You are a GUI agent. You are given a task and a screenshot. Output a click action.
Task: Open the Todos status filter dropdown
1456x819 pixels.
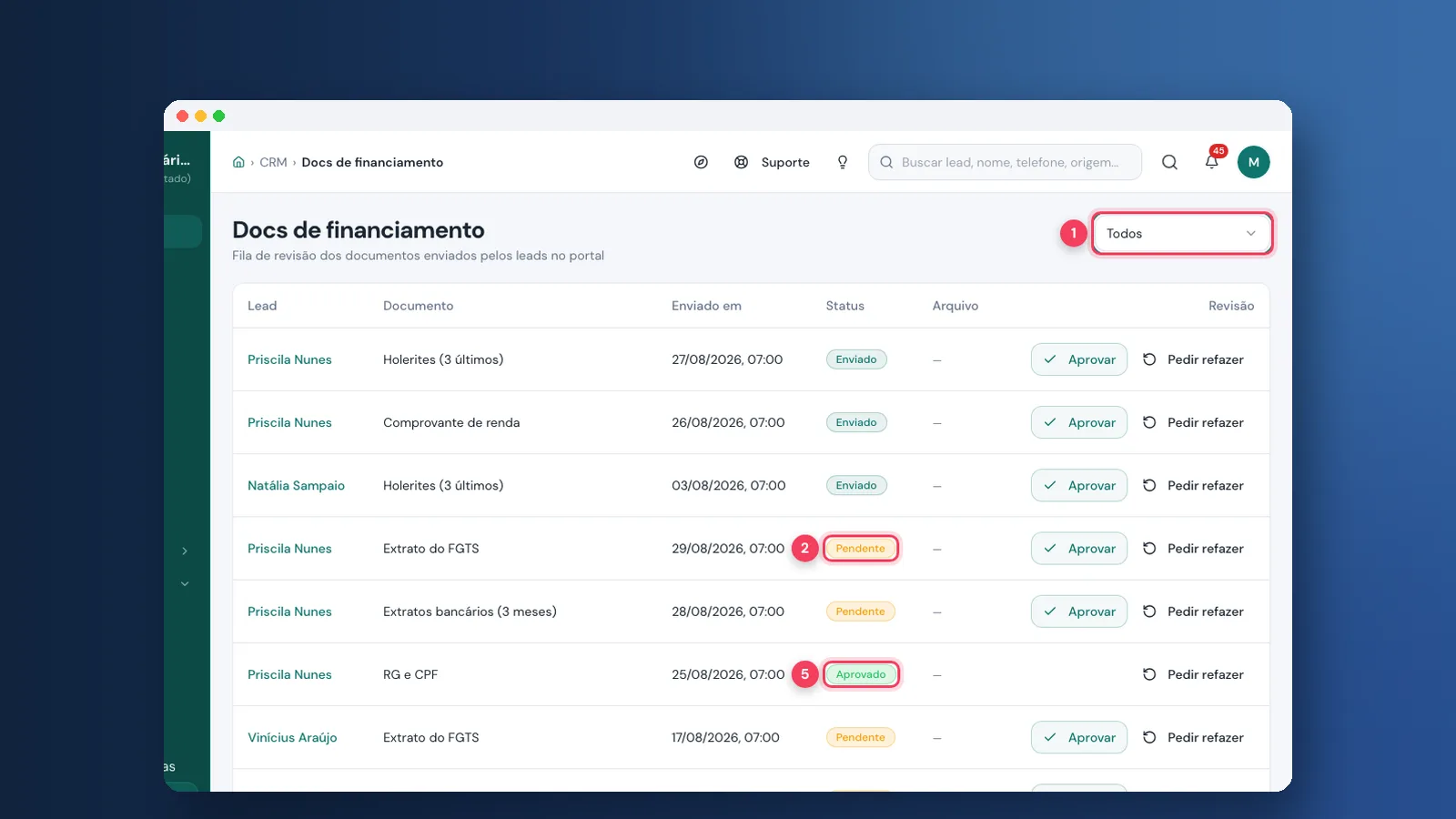point(1181,234)
